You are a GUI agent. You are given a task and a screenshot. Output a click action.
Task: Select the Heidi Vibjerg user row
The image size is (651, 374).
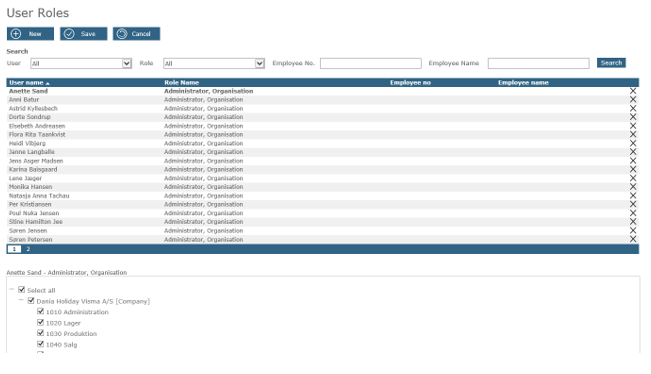(323, 143)
